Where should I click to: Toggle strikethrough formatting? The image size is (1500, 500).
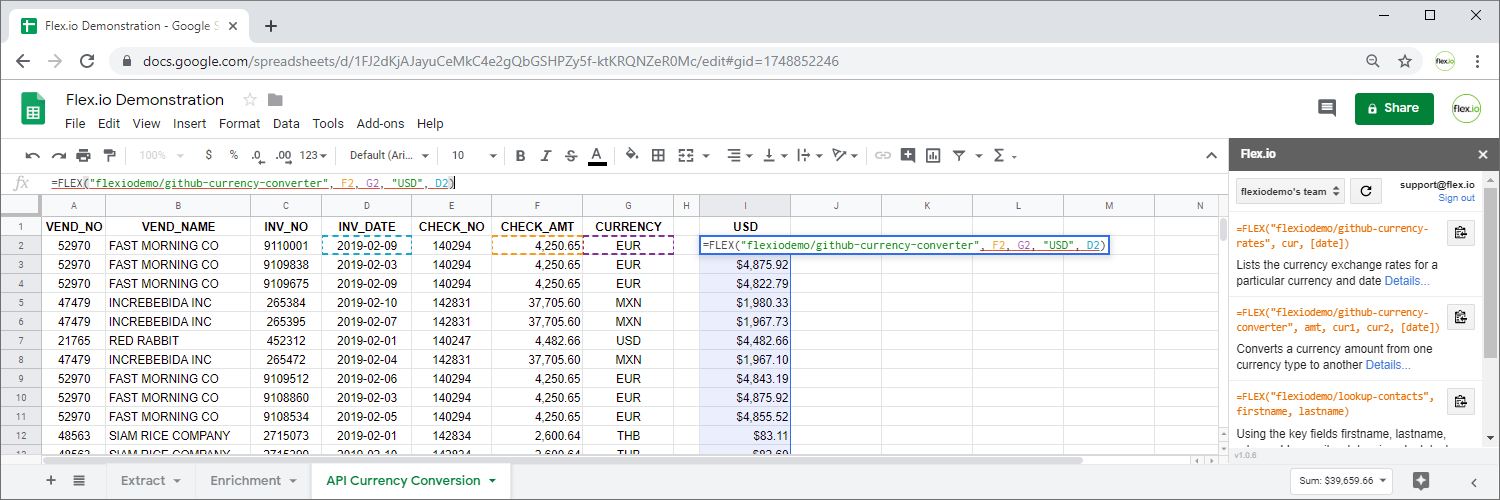click(571, 155)
